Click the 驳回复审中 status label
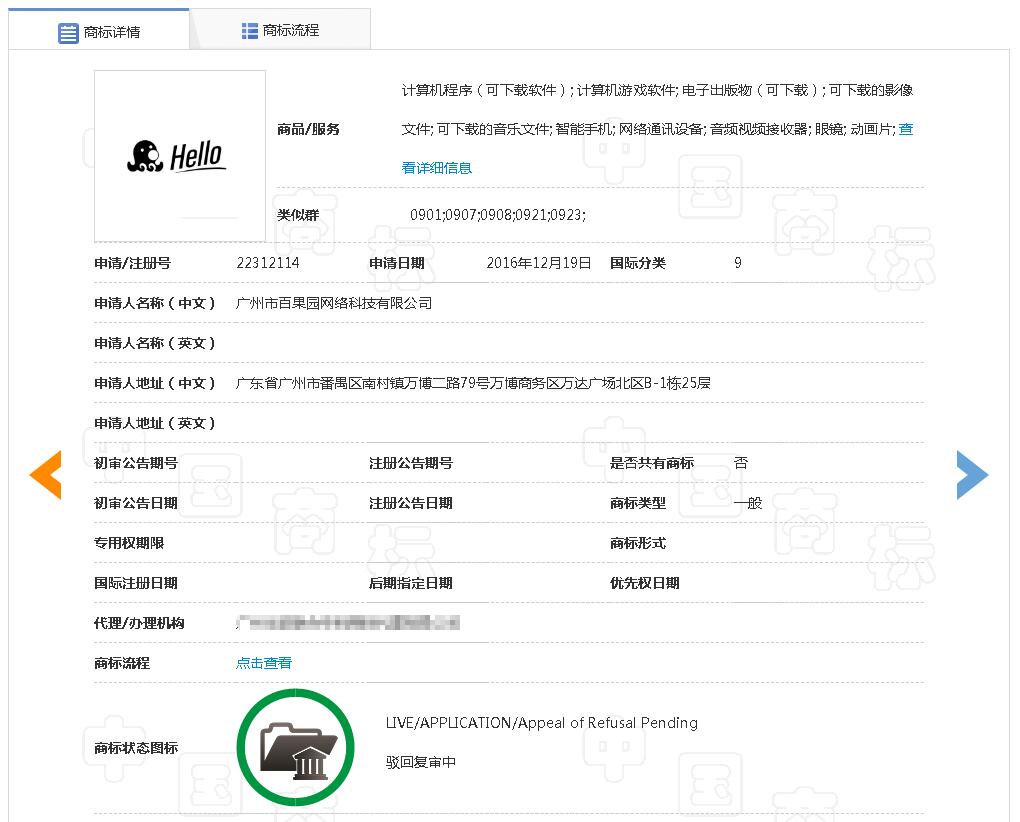 pyautogui.click(x=421, y=762)
